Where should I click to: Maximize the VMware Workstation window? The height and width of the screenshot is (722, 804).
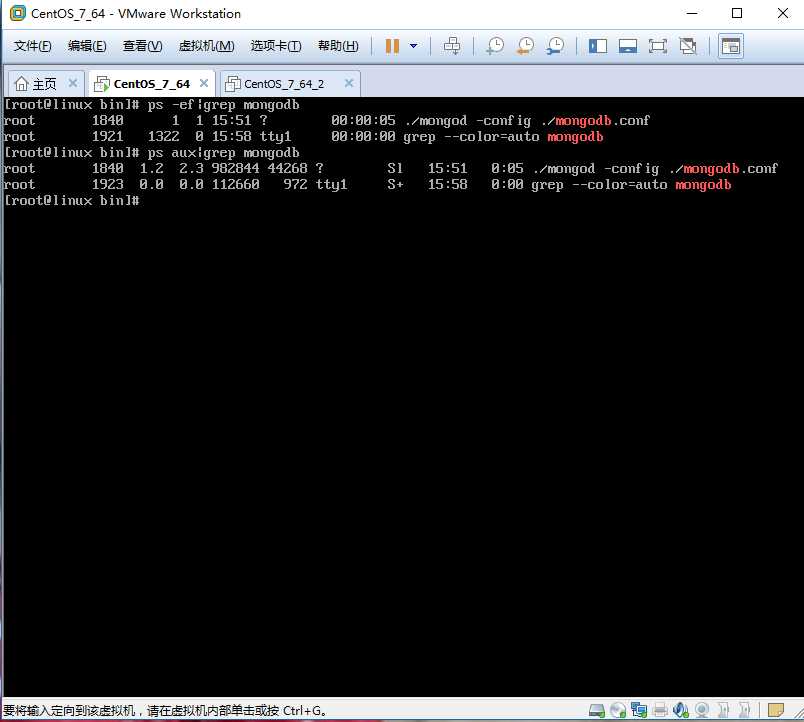(x=737, y=13)
